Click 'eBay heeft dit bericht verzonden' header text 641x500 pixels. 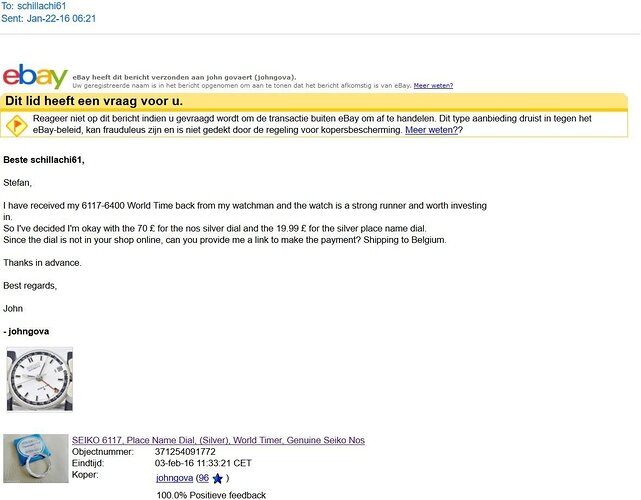184,77
